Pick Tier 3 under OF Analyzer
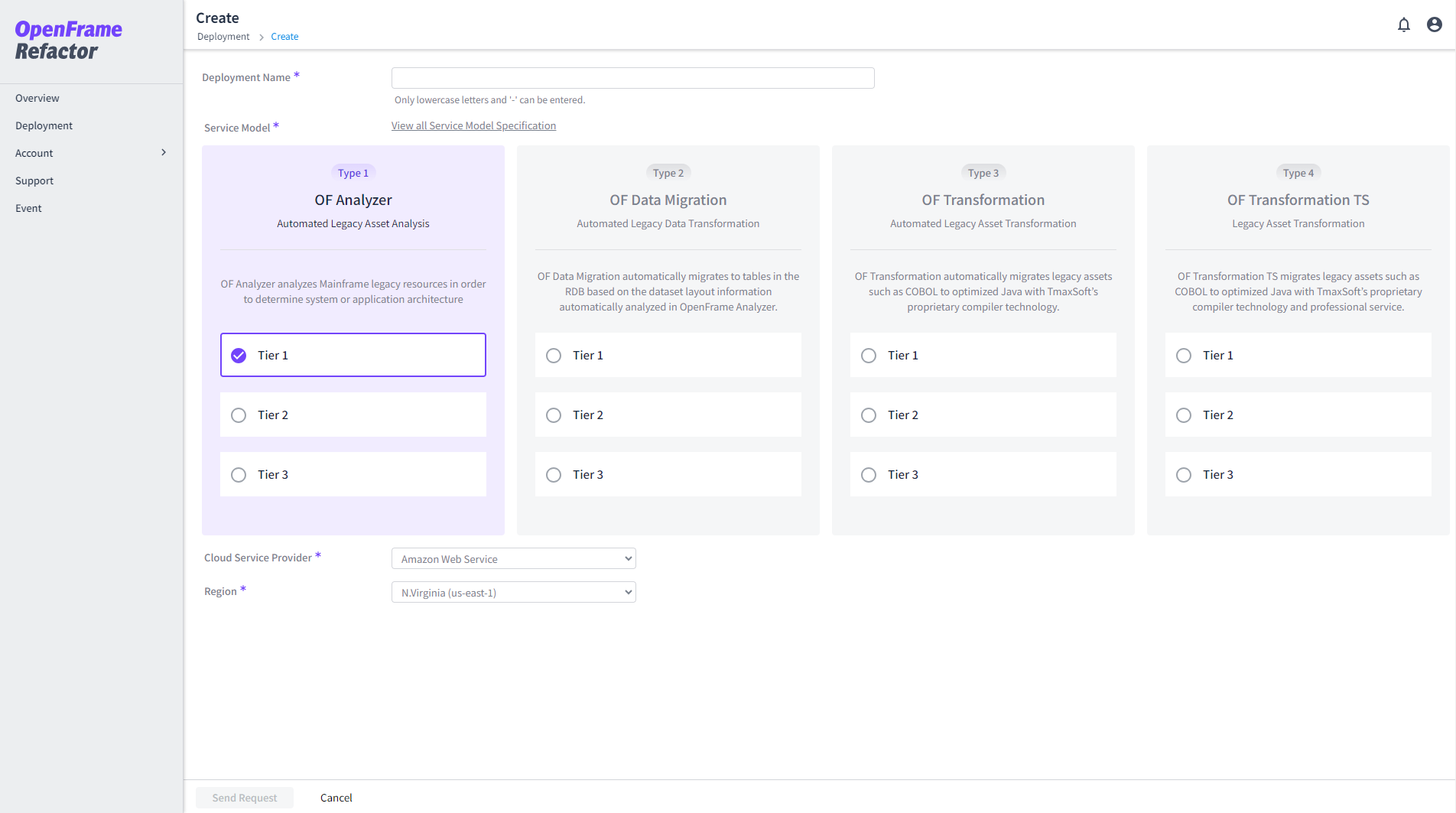 point(239,475)
